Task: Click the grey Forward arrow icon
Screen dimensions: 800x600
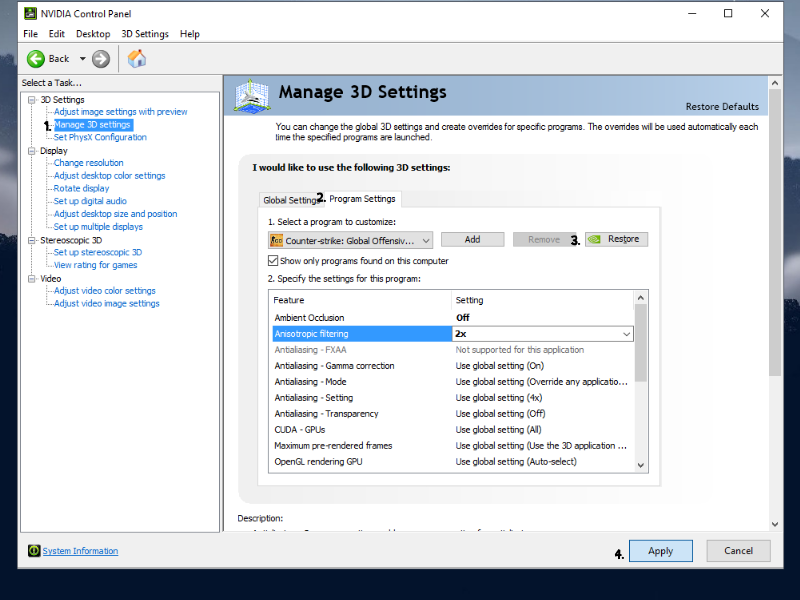Action: click(x=101, y=59)
